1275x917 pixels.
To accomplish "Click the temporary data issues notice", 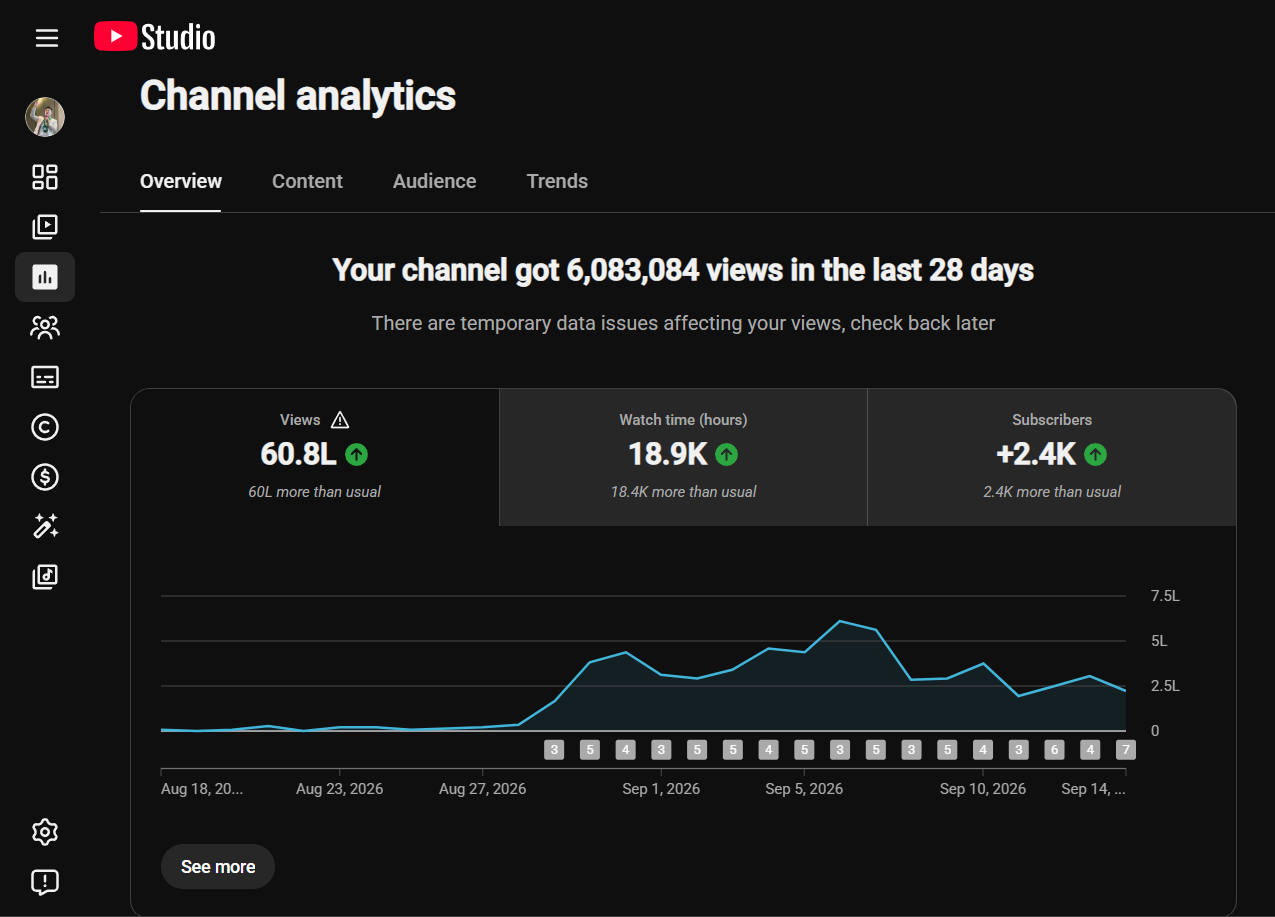I will [x=683, y=323].
